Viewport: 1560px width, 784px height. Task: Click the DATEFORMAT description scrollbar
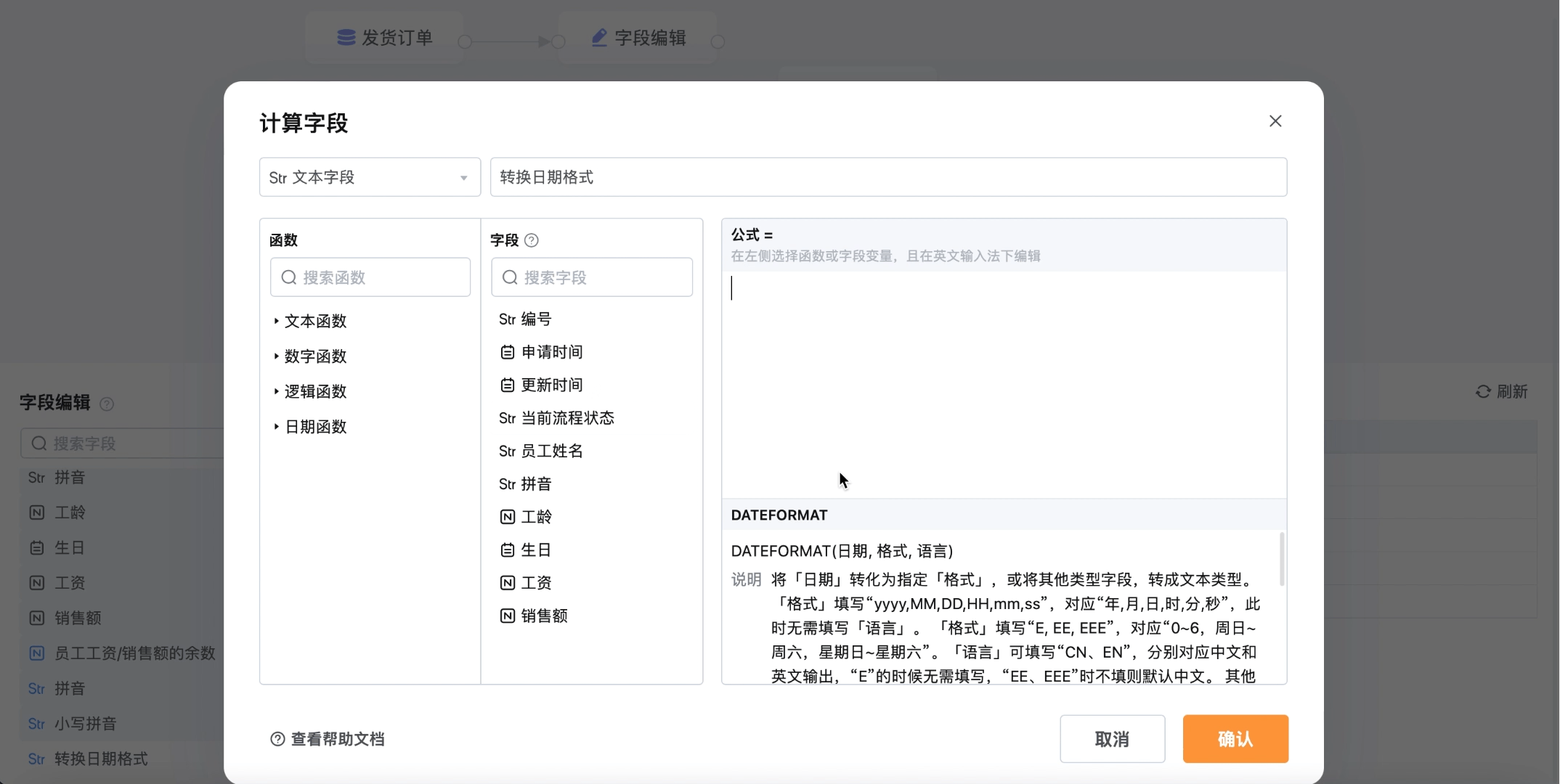pyautogui.click(x=1282, y=559)
